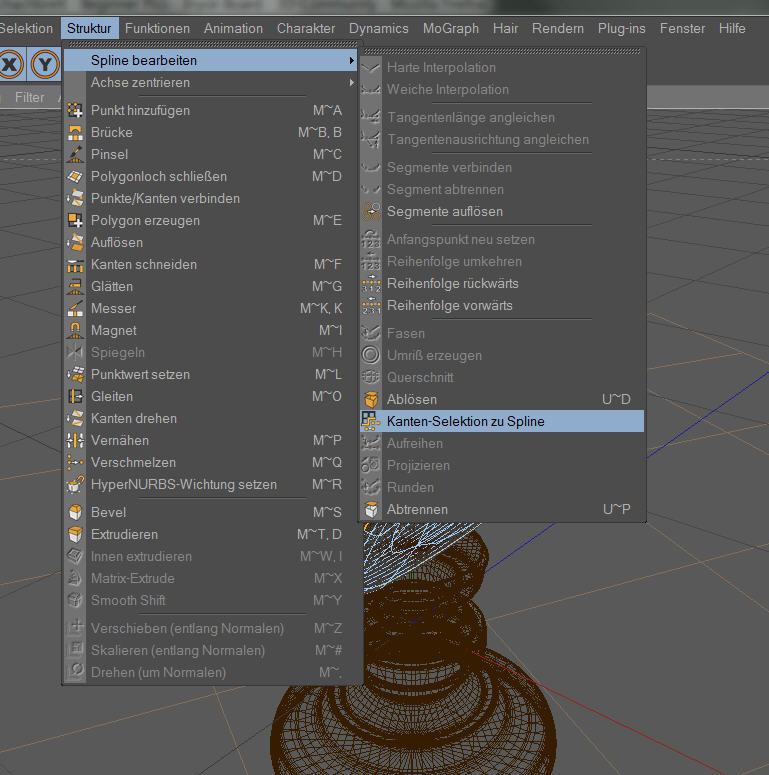Select the Messer menu entry

[212, 308]
